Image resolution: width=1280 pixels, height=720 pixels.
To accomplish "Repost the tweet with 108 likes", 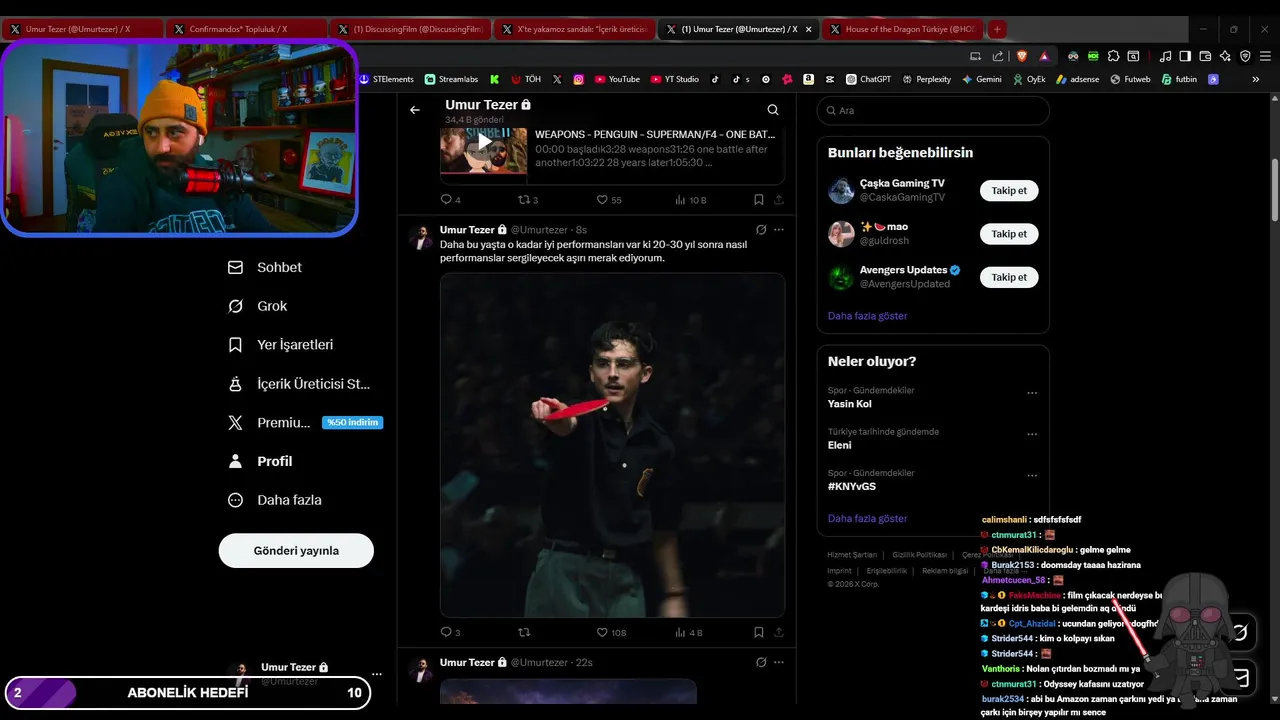I will click(x=523, y=632).
